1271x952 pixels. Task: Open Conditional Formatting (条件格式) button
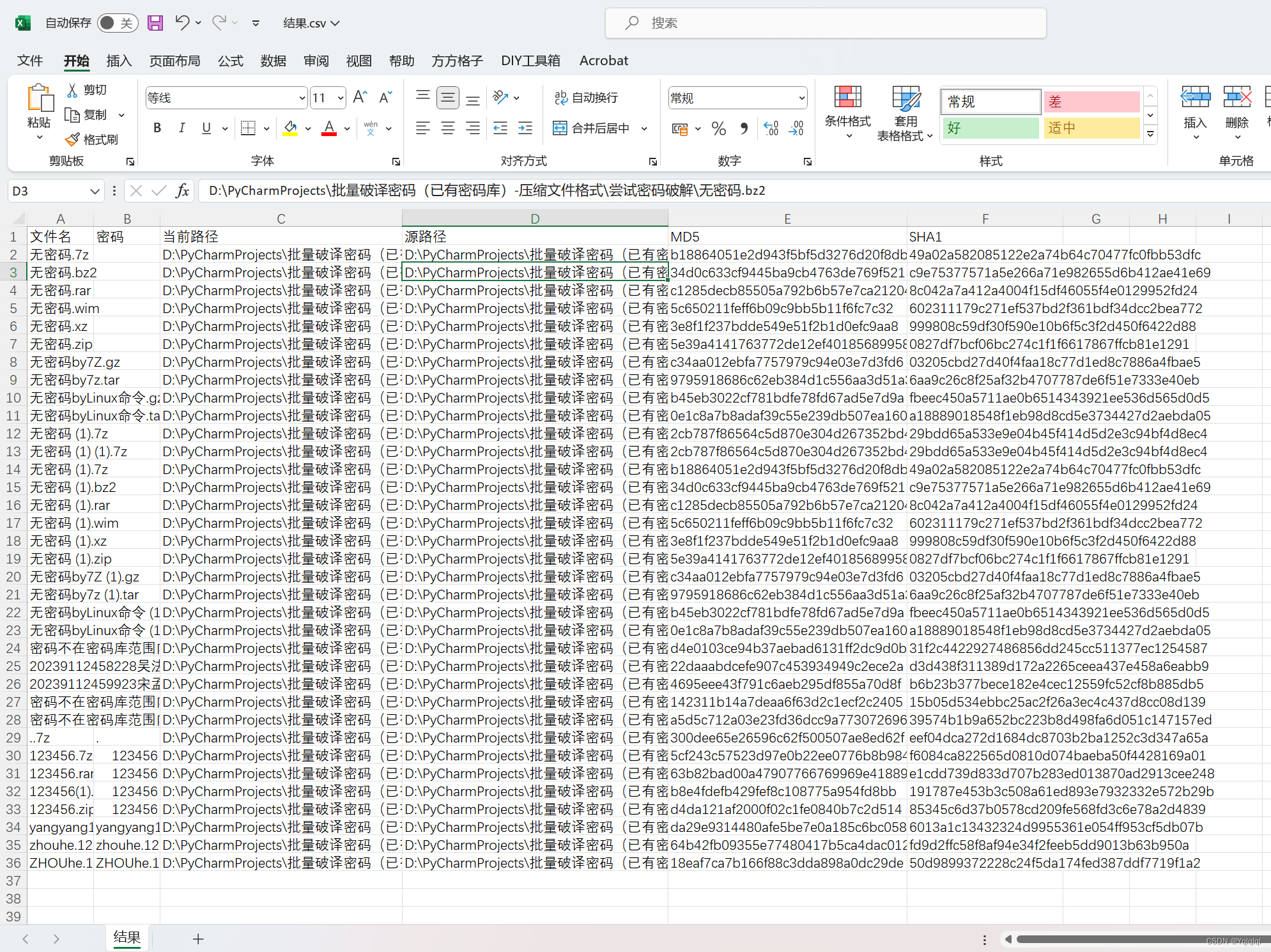click(x=847, y=109)
